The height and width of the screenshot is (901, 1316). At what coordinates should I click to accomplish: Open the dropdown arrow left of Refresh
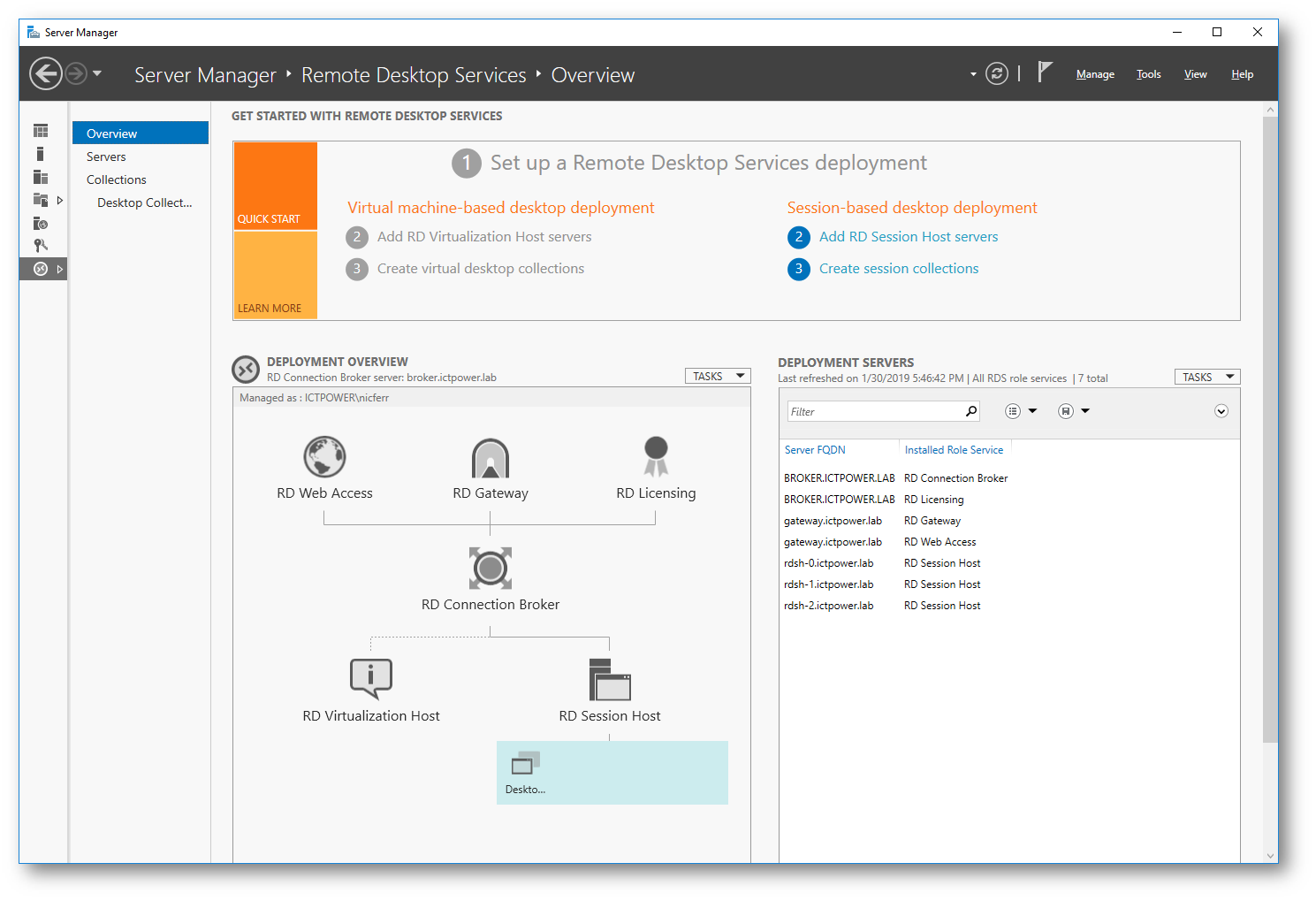coord(973,74)
